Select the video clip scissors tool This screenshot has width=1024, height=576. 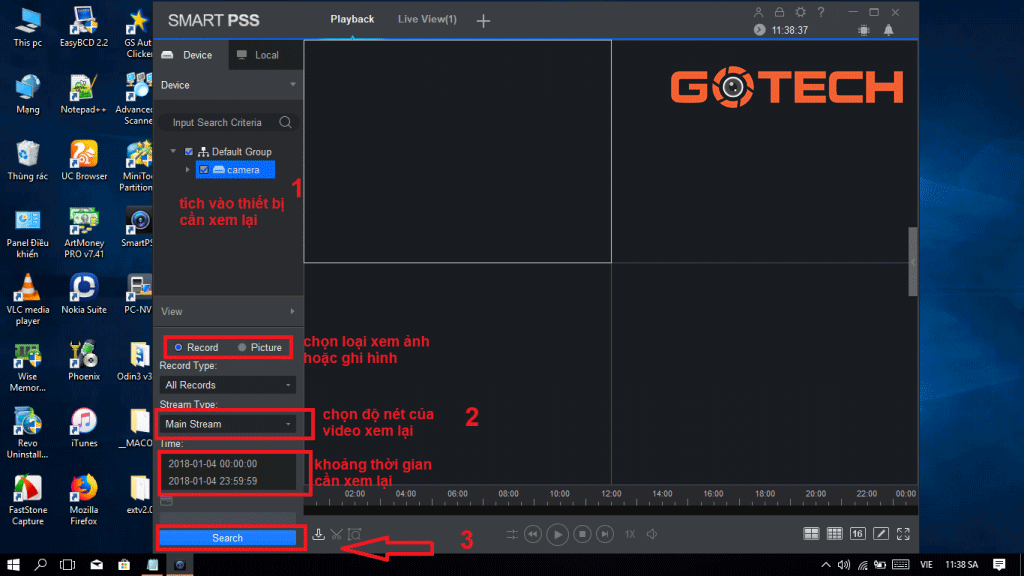point(336,533)
